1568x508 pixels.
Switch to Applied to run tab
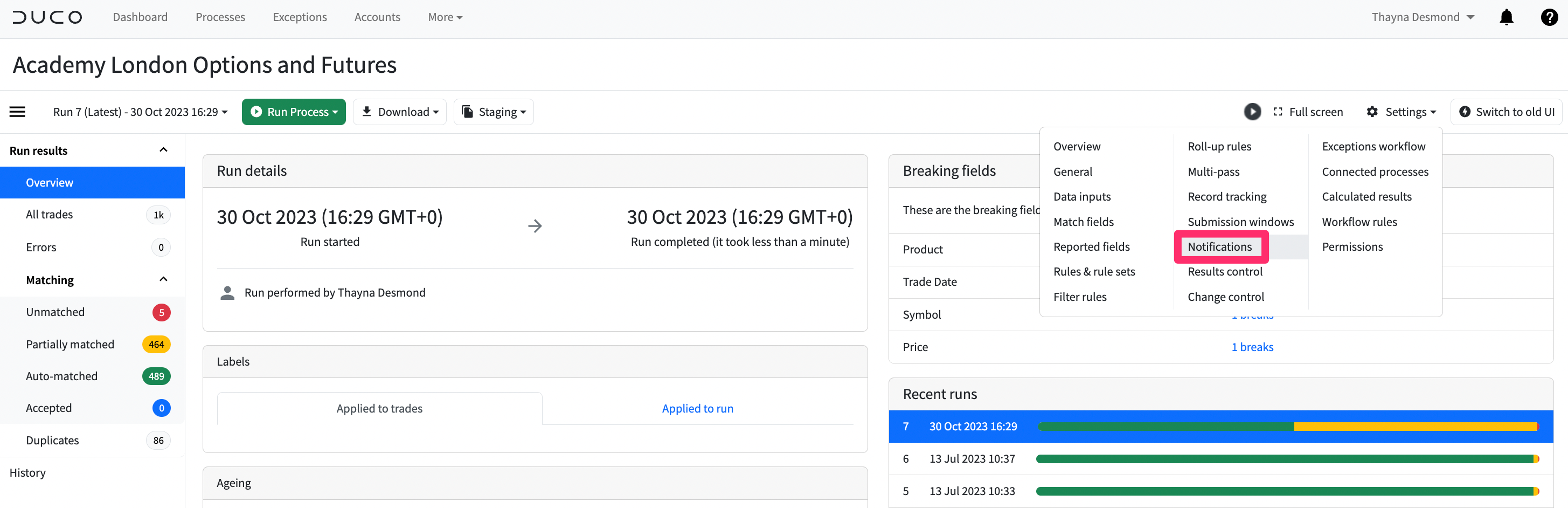tap(698, 409)
